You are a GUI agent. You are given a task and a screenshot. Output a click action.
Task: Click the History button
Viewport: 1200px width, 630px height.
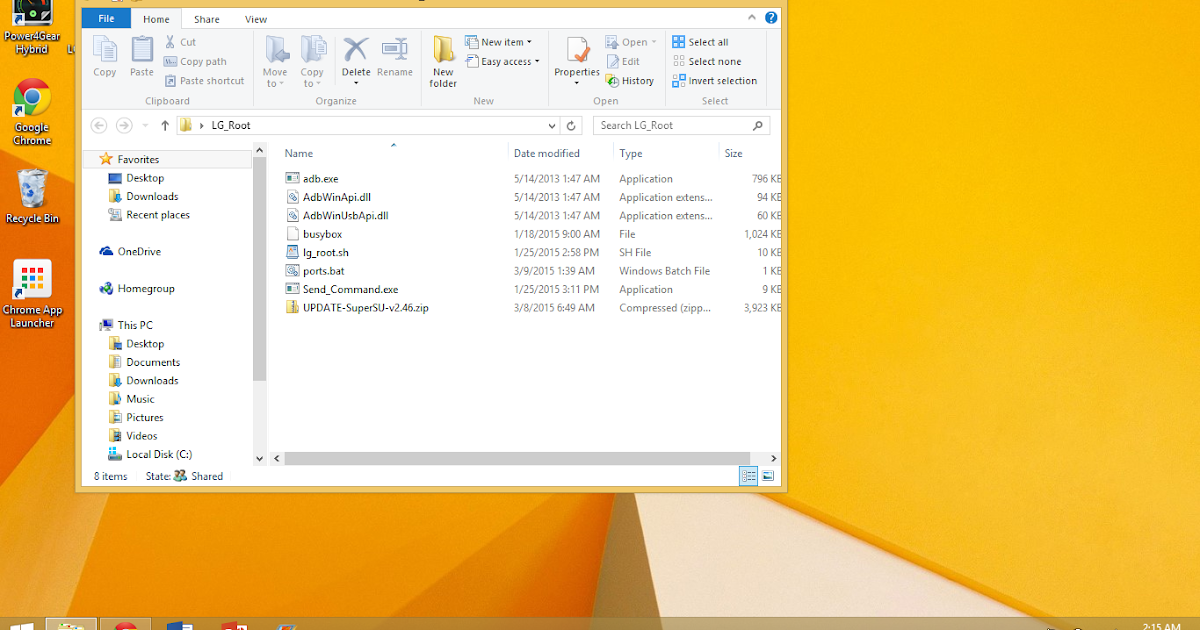[x=630, y=81]
